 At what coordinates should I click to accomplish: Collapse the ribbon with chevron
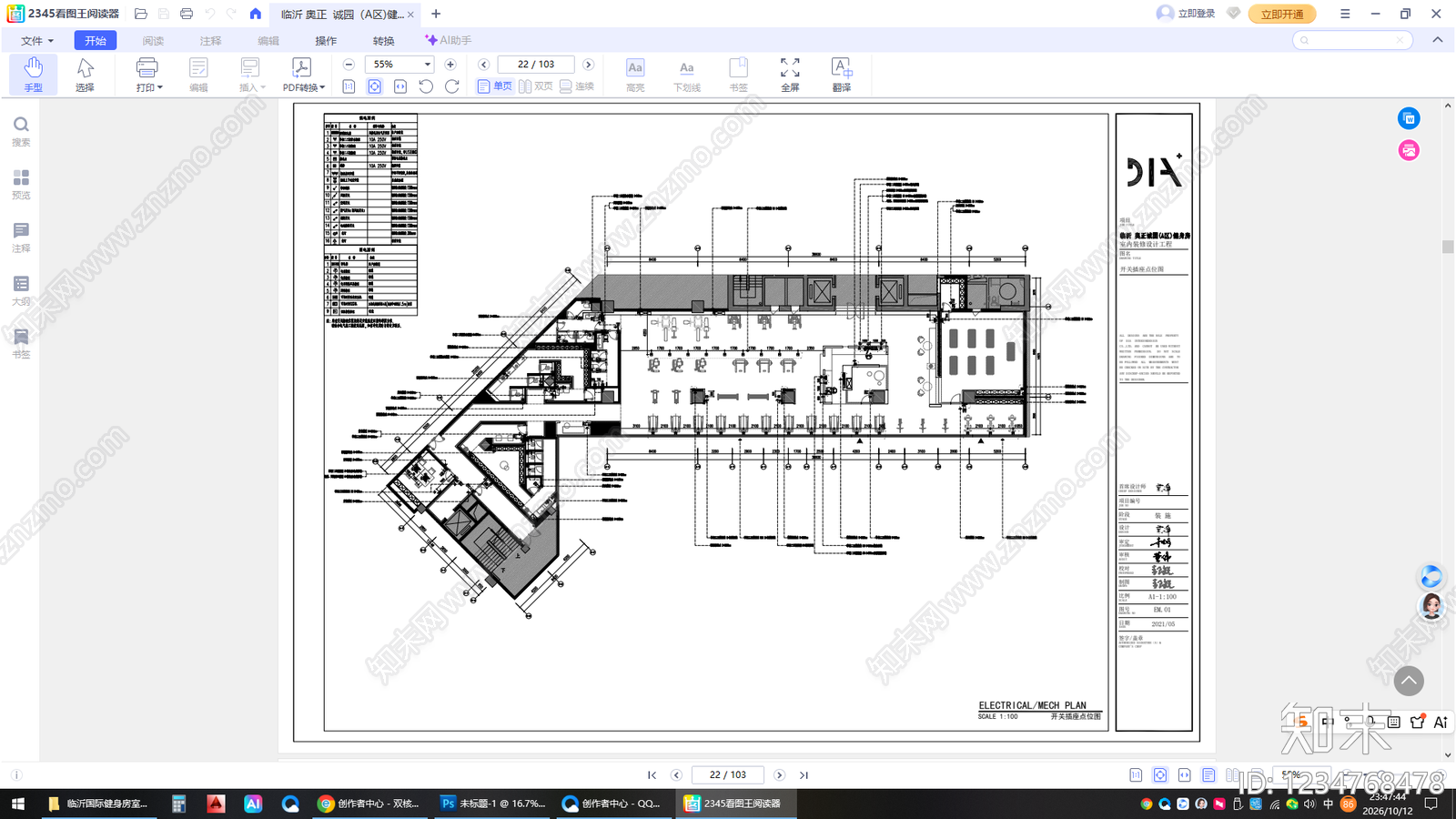pos(1437,40)
